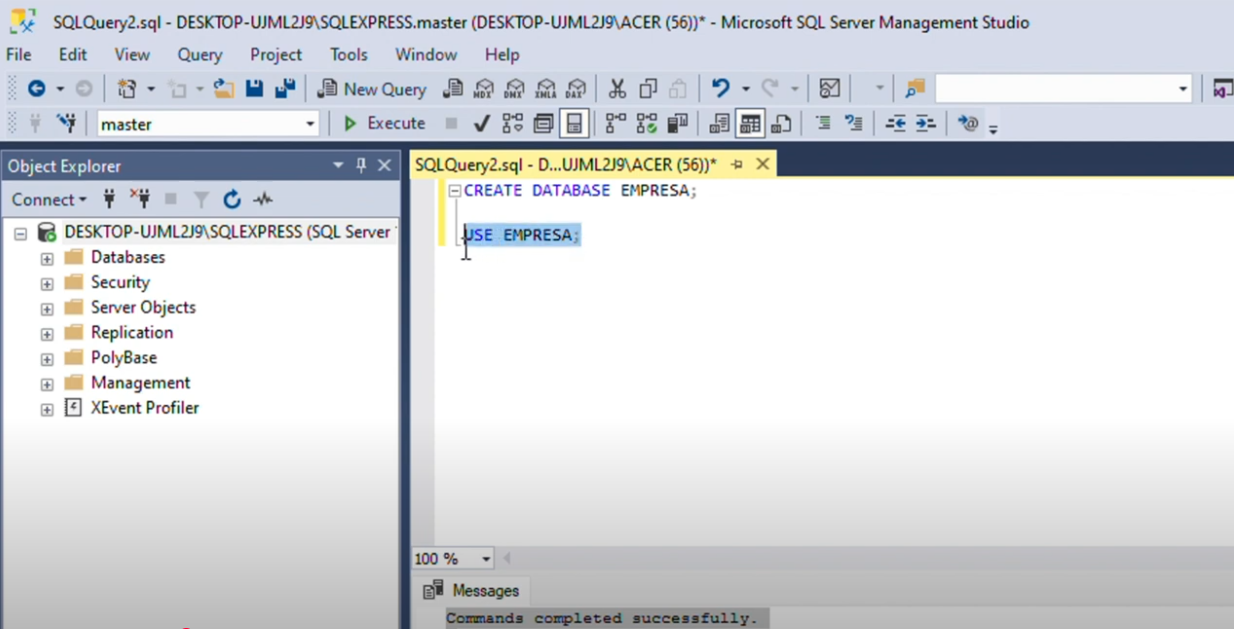Select Results to Grid mode
Viewport: 1234px width, 629px height.
tap(750, 124)
